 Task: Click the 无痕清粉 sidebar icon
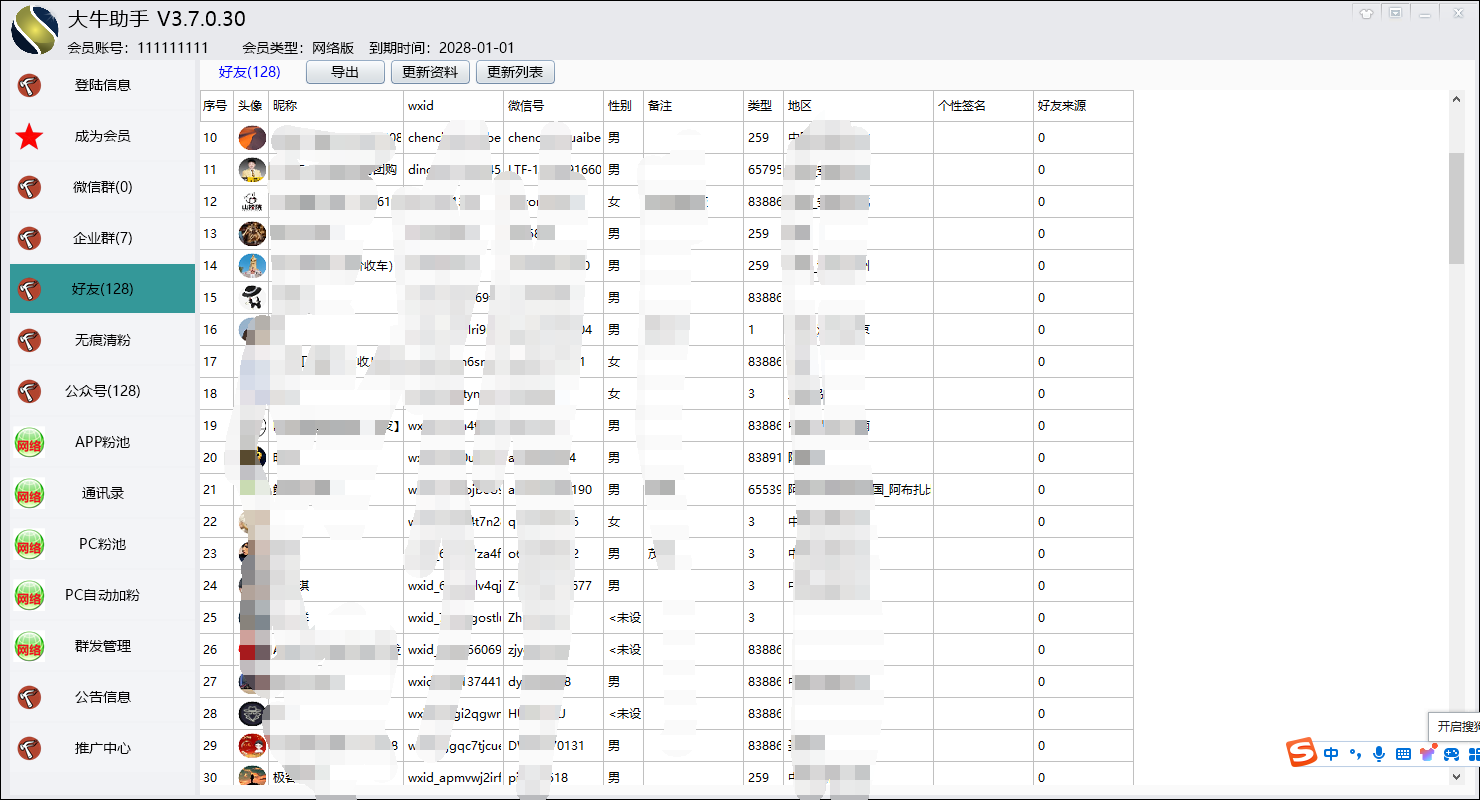click(29, 340)
